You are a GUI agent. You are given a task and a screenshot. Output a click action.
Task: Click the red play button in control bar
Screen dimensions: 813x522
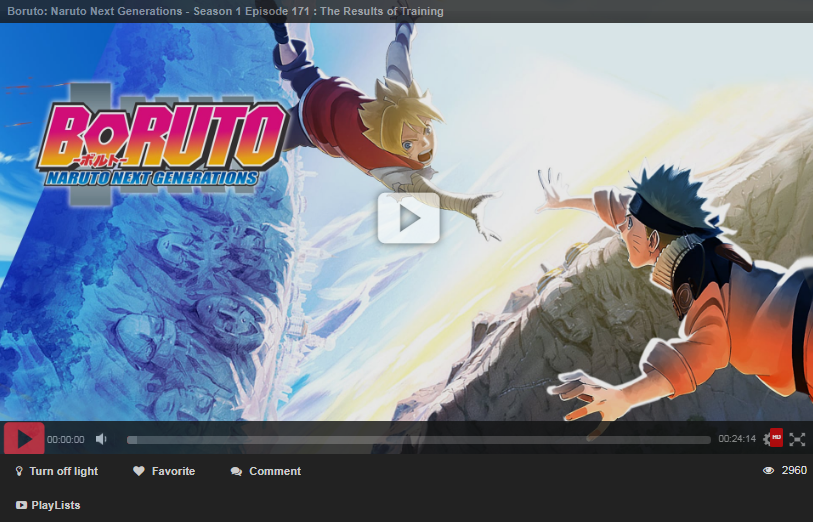24,439
